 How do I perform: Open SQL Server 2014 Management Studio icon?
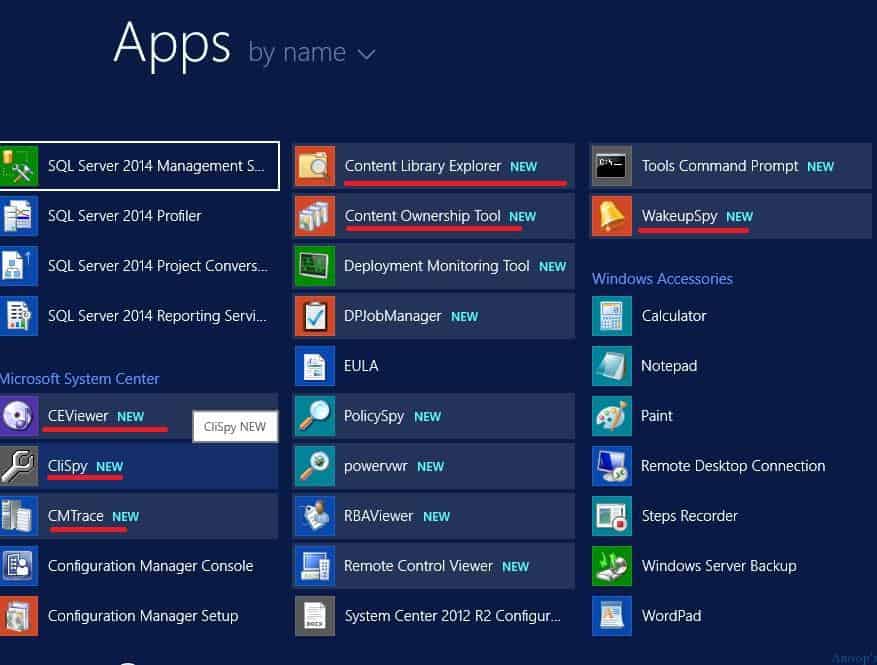[19, 166]
